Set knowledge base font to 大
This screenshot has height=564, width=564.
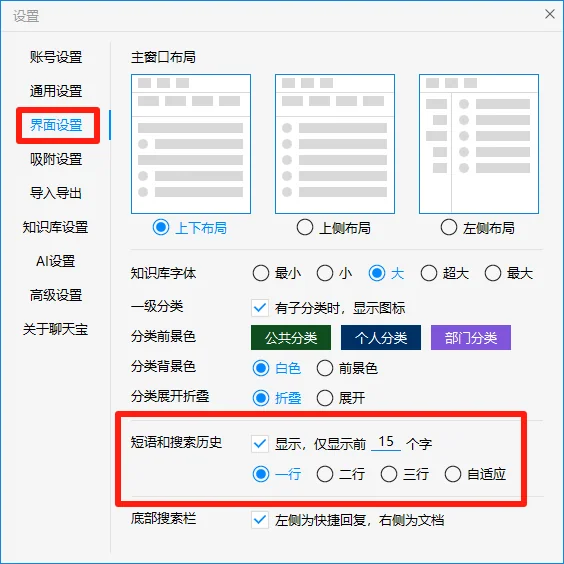click(x=377, y=273)
